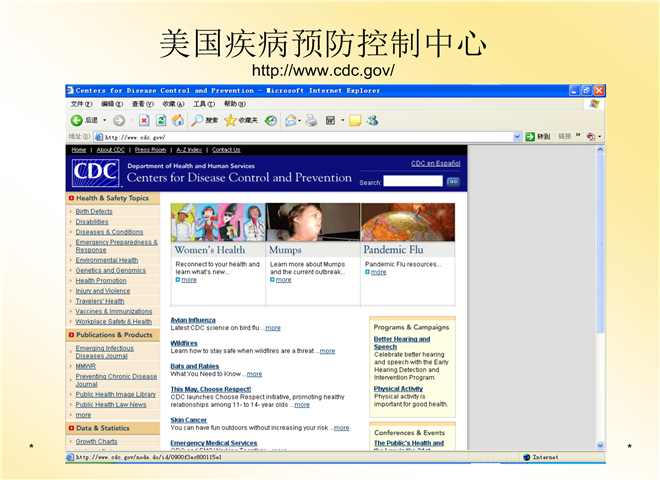Click the Skin Cancer headline link

pyautogui.click(x=189, y=420)
